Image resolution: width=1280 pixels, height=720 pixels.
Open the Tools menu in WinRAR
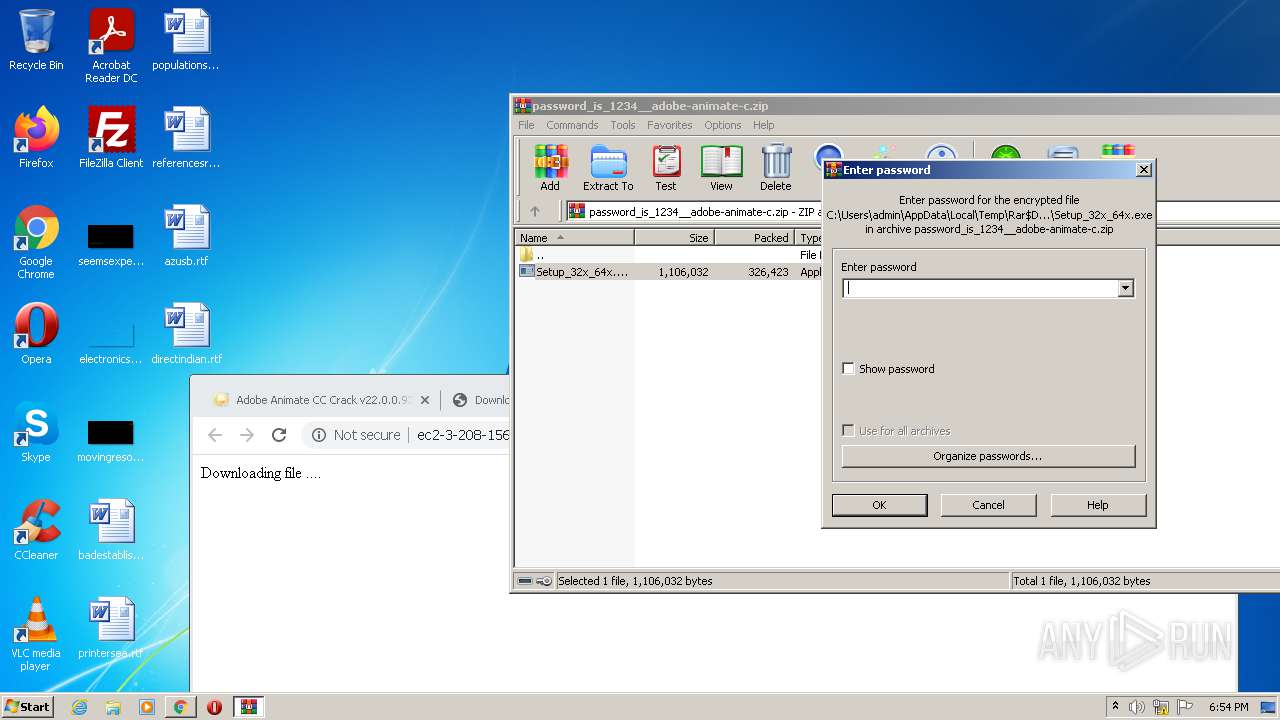(623, 125)
